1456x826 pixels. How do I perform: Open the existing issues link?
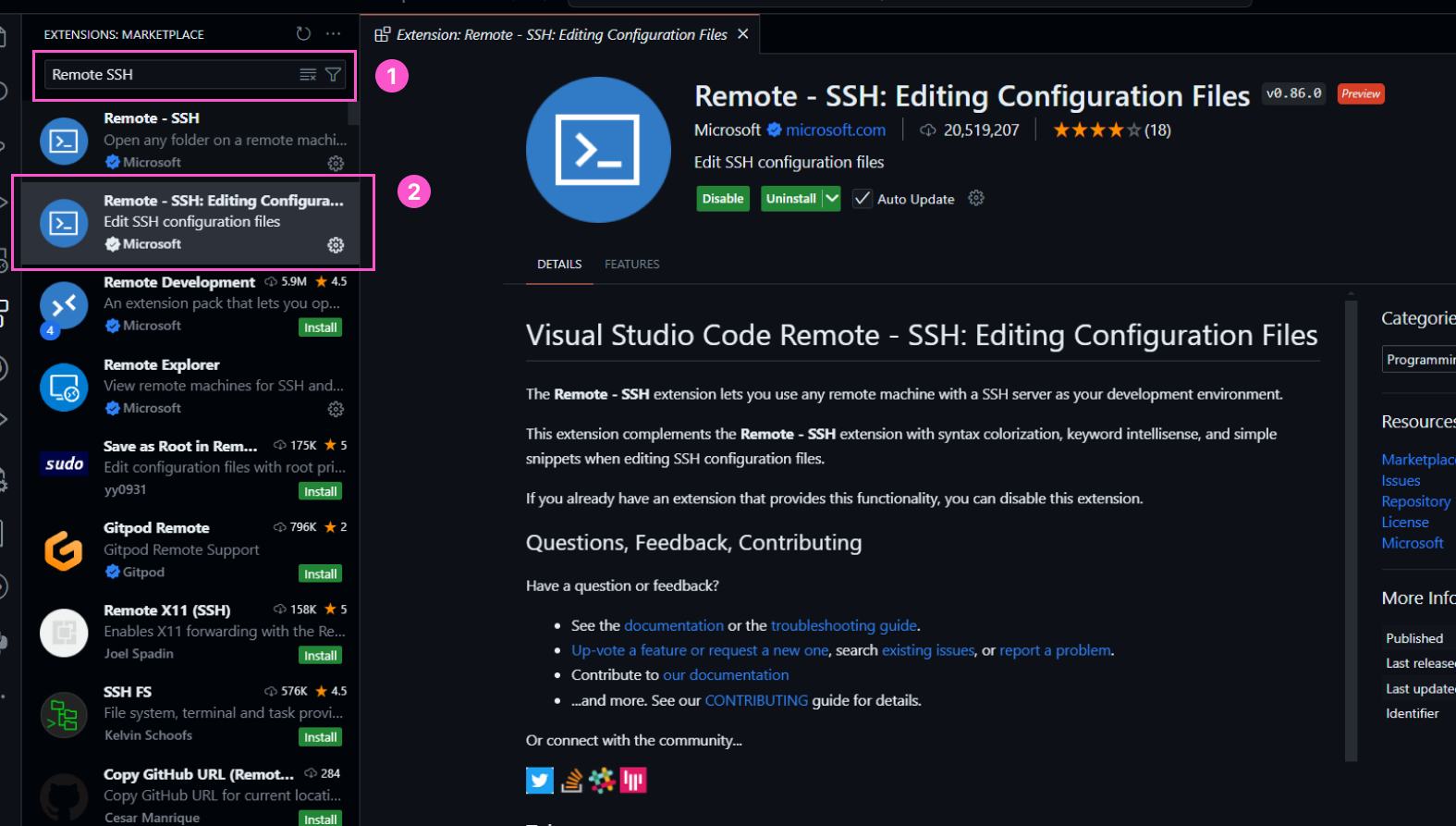click(928, 650)
